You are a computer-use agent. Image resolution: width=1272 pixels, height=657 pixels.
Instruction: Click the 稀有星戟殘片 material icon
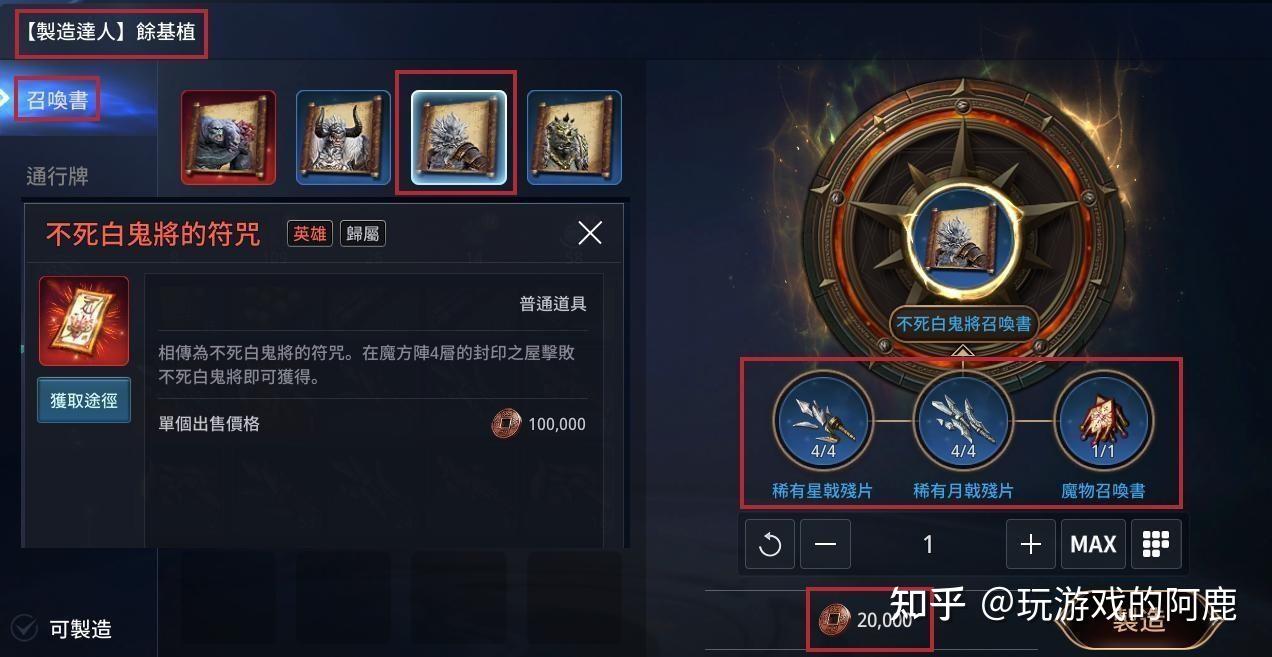click(823, 420)
